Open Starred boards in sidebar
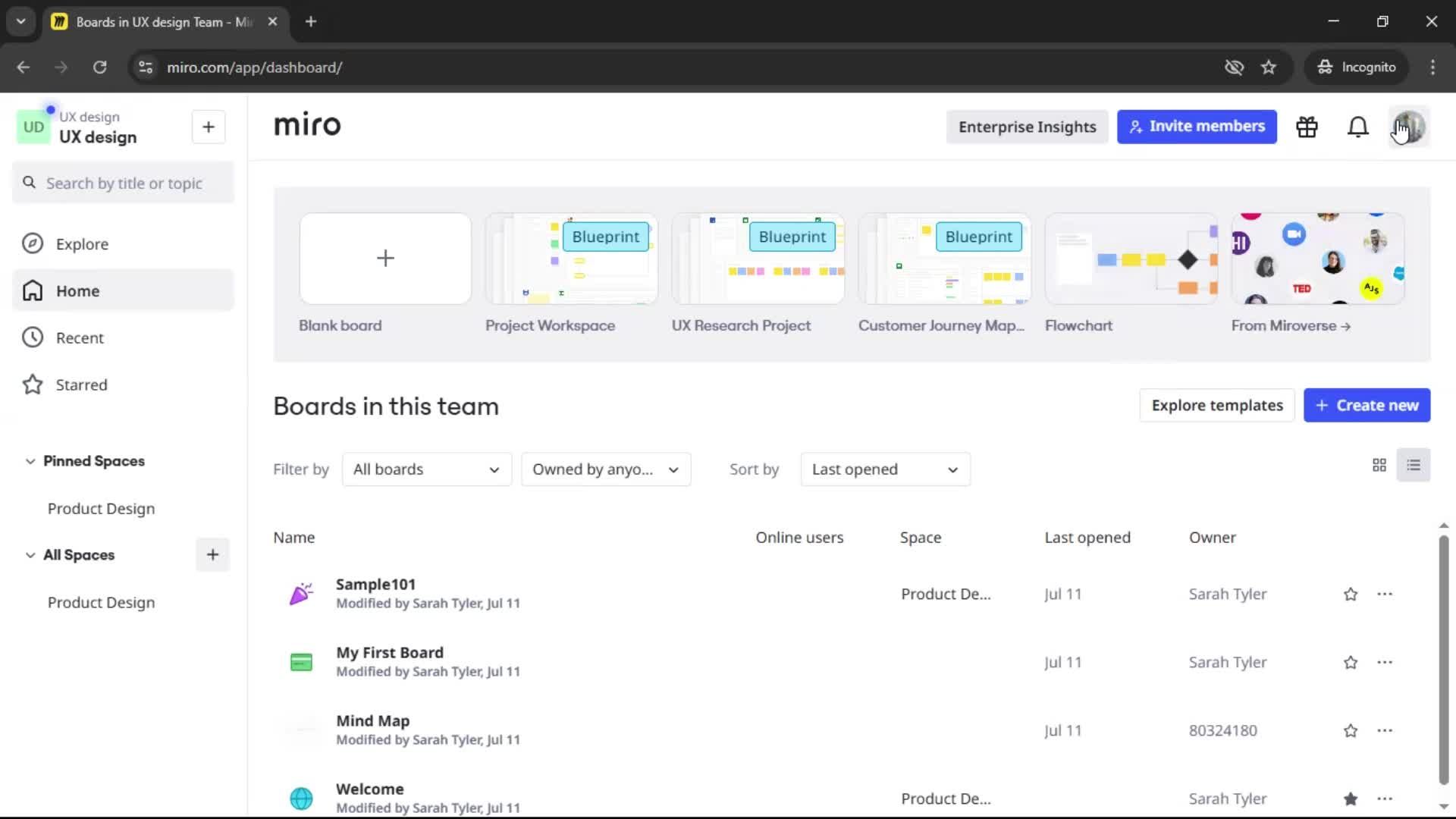1456x819 pixels. 123,384
